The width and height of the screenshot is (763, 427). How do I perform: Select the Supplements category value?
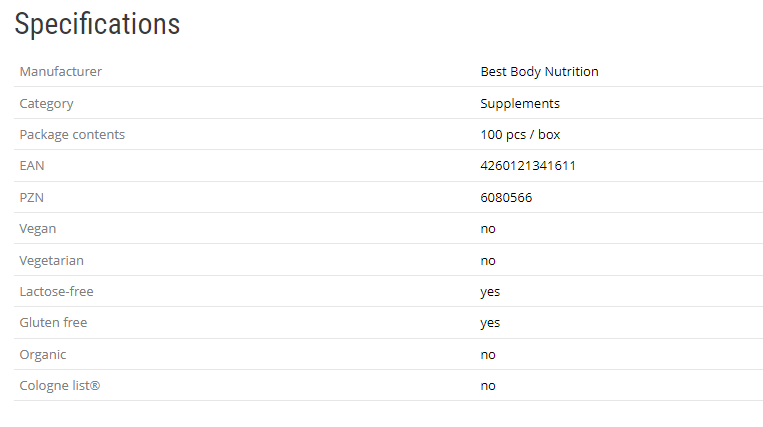520,104
